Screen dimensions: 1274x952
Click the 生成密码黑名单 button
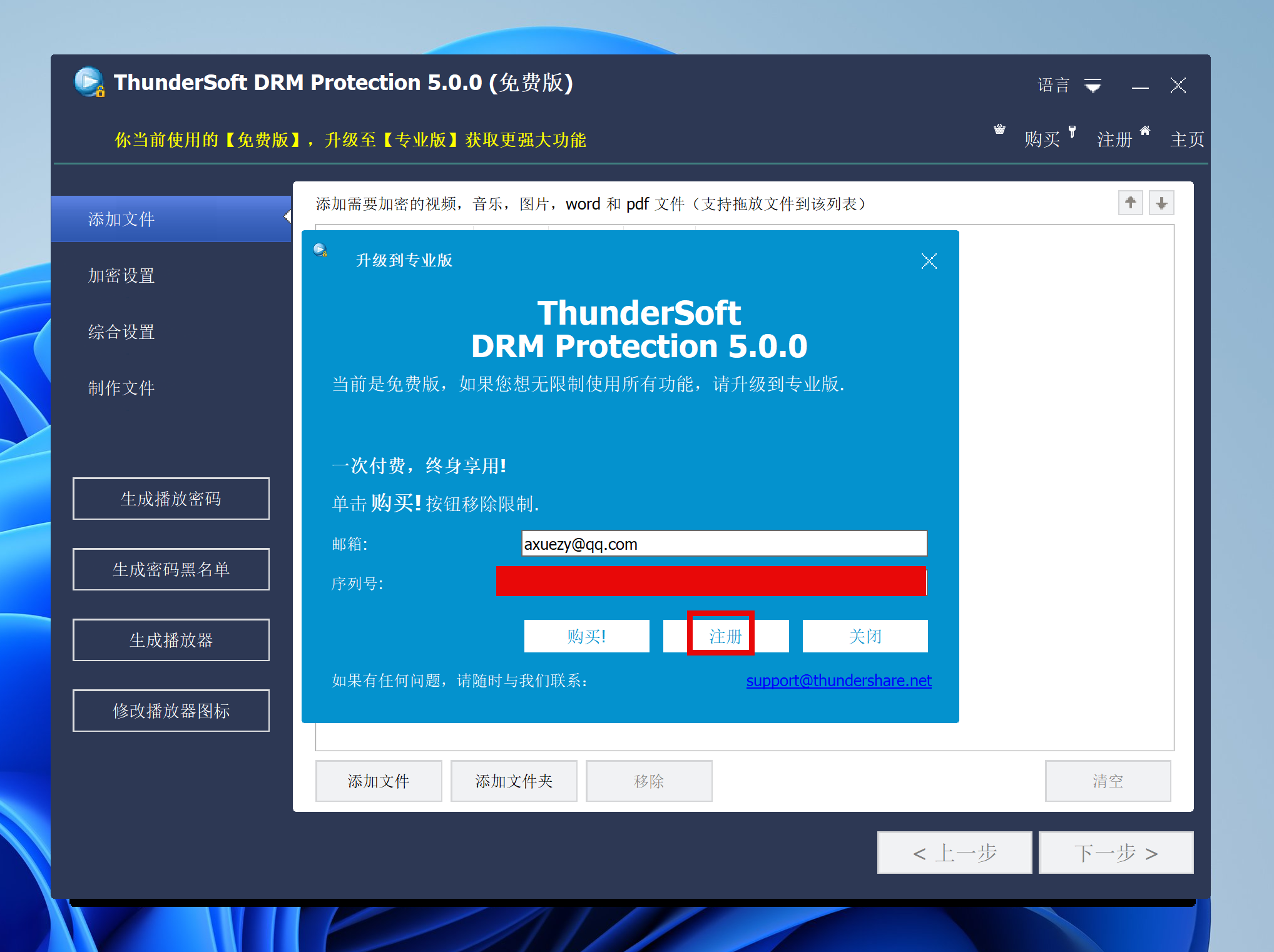(171, 569)
